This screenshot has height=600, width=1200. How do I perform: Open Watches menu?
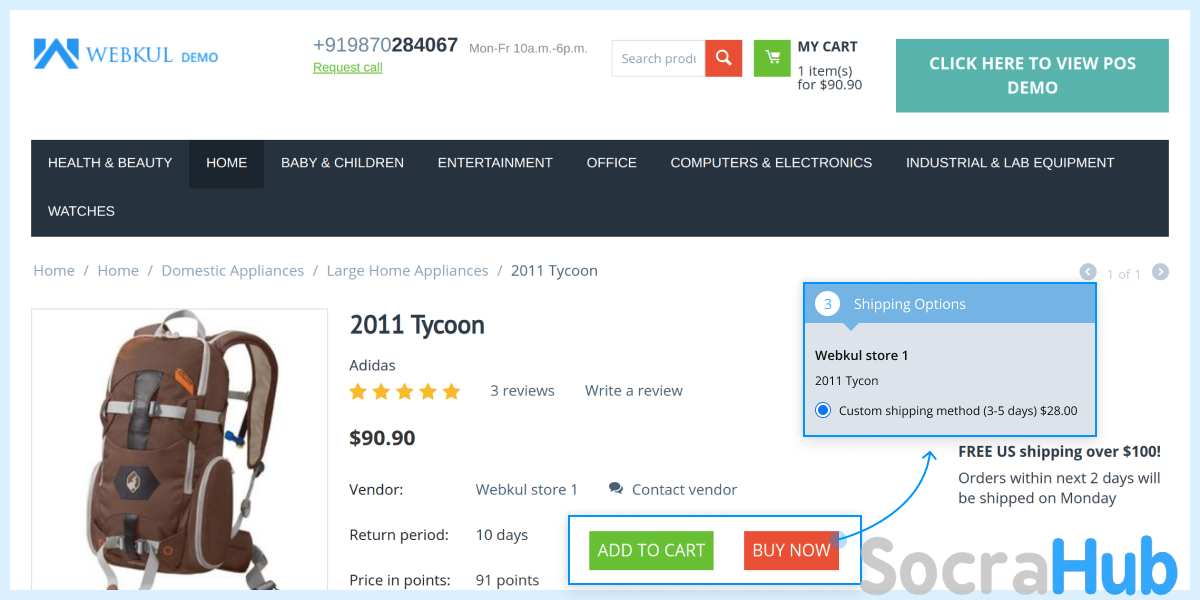(81, 211)
